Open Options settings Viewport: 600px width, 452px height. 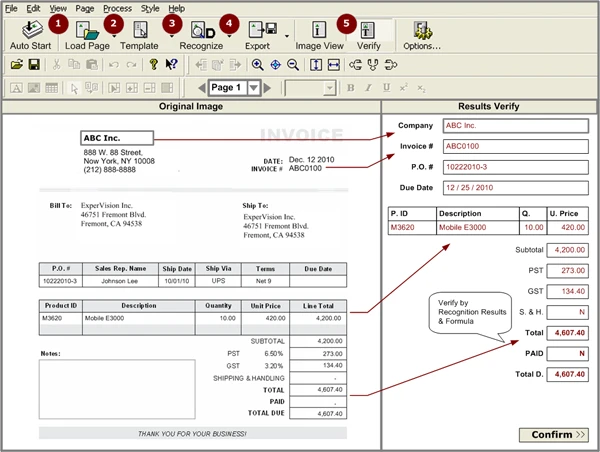(422, 31)
